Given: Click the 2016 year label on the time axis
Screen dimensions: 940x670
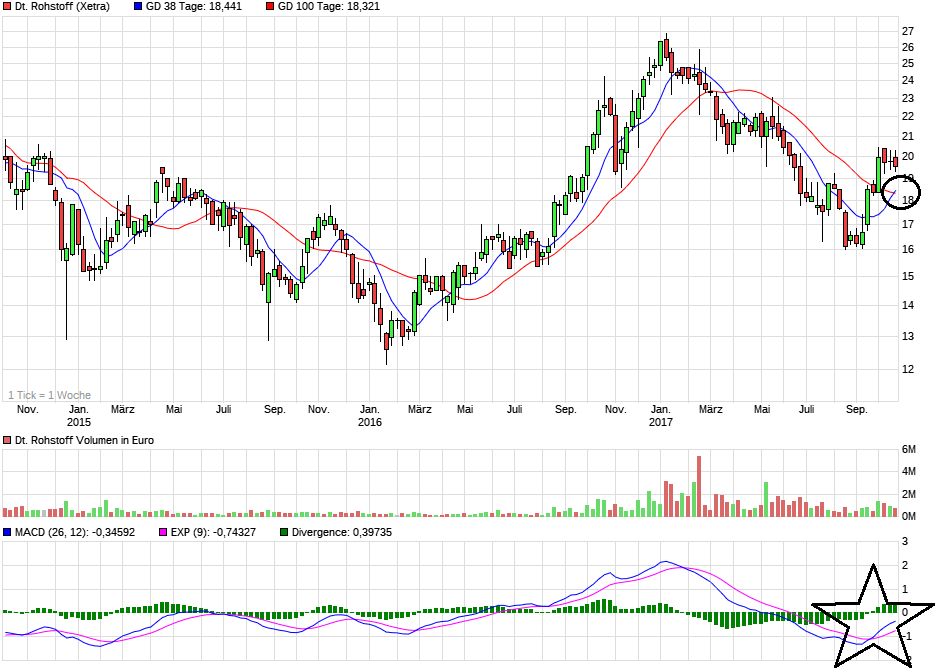Looking at the screenshot, I should coord(370,422).
